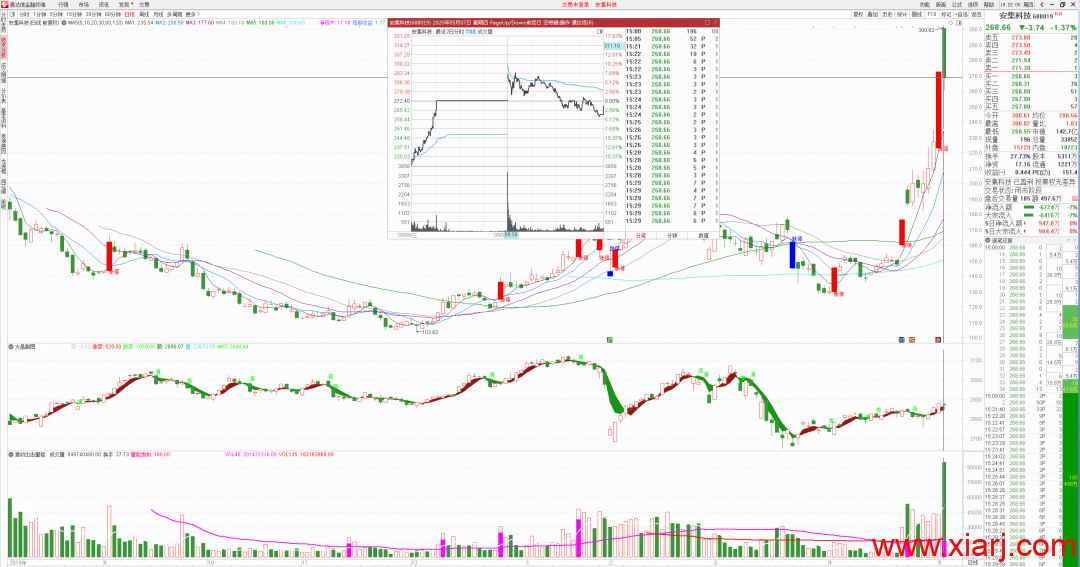The image size is (1080, 567).
Task: Expand the 更多 periods list
Action: click(x=192, y=14)
